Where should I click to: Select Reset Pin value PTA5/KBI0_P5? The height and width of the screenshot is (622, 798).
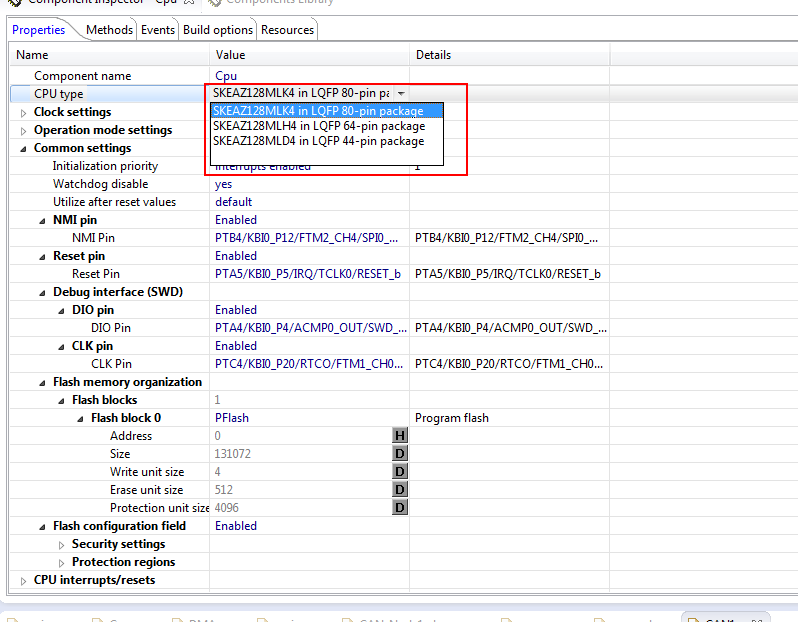click(308, 274)
